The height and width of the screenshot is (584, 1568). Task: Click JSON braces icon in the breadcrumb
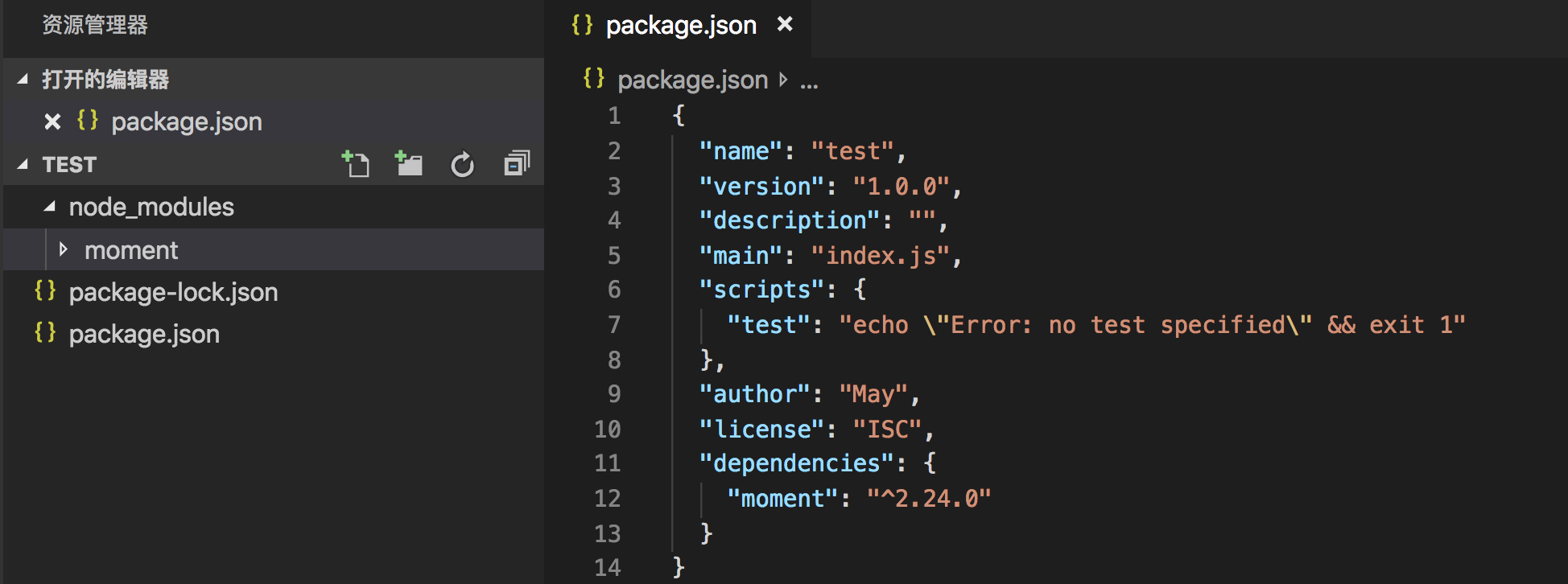pyautogui.click(x=594, y=78)
